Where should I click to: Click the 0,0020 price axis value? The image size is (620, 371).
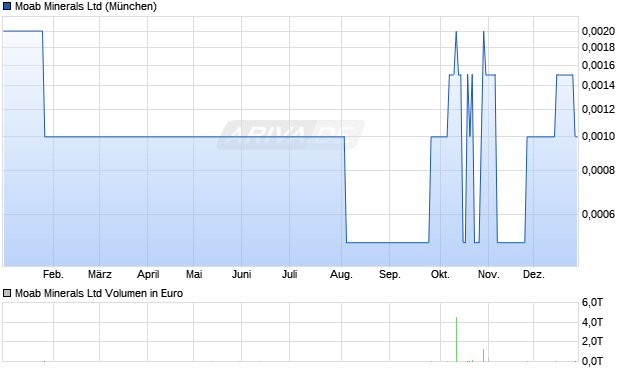598,31
